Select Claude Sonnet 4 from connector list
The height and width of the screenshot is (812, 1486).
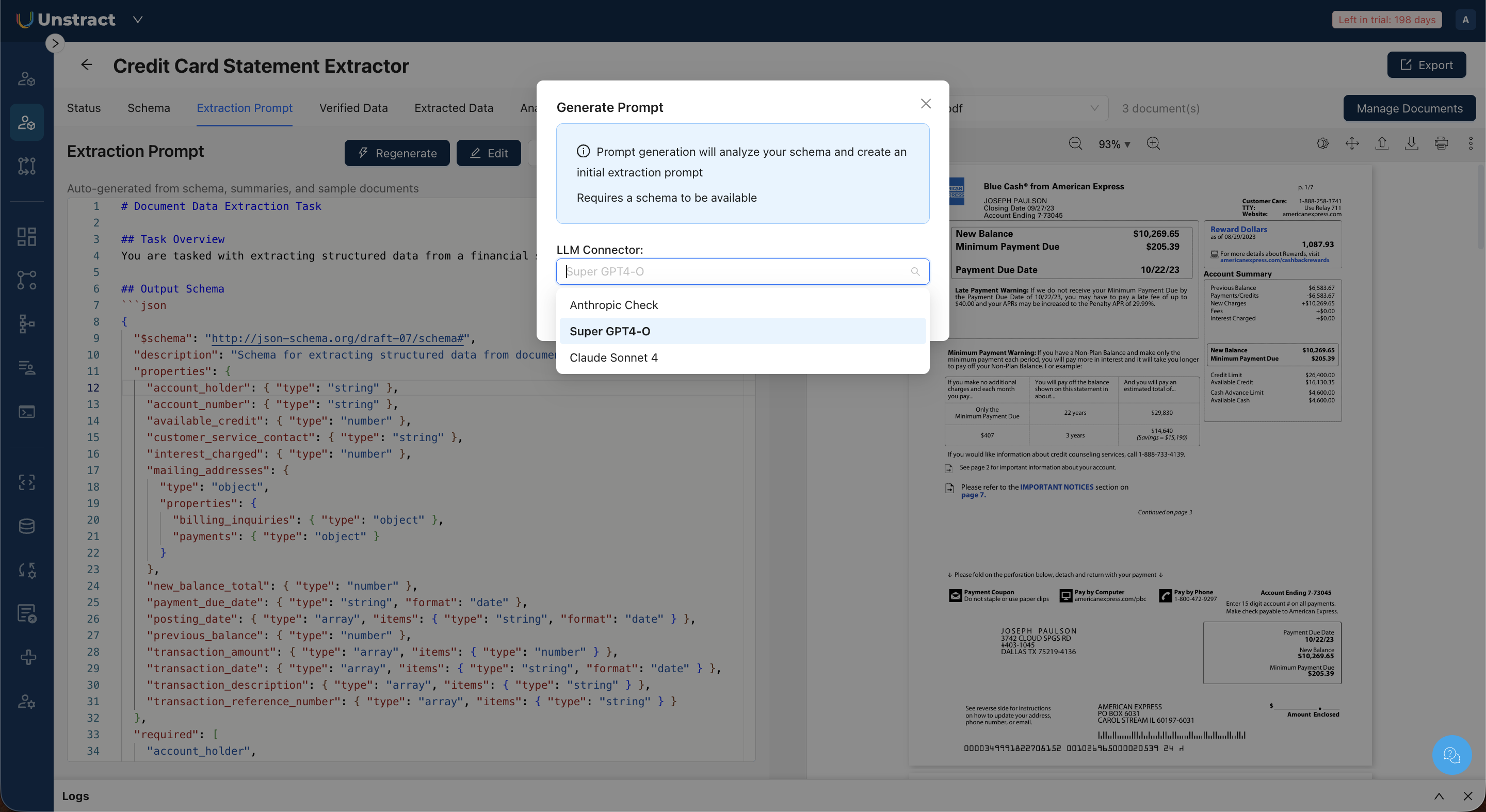(x=613, y=358)
